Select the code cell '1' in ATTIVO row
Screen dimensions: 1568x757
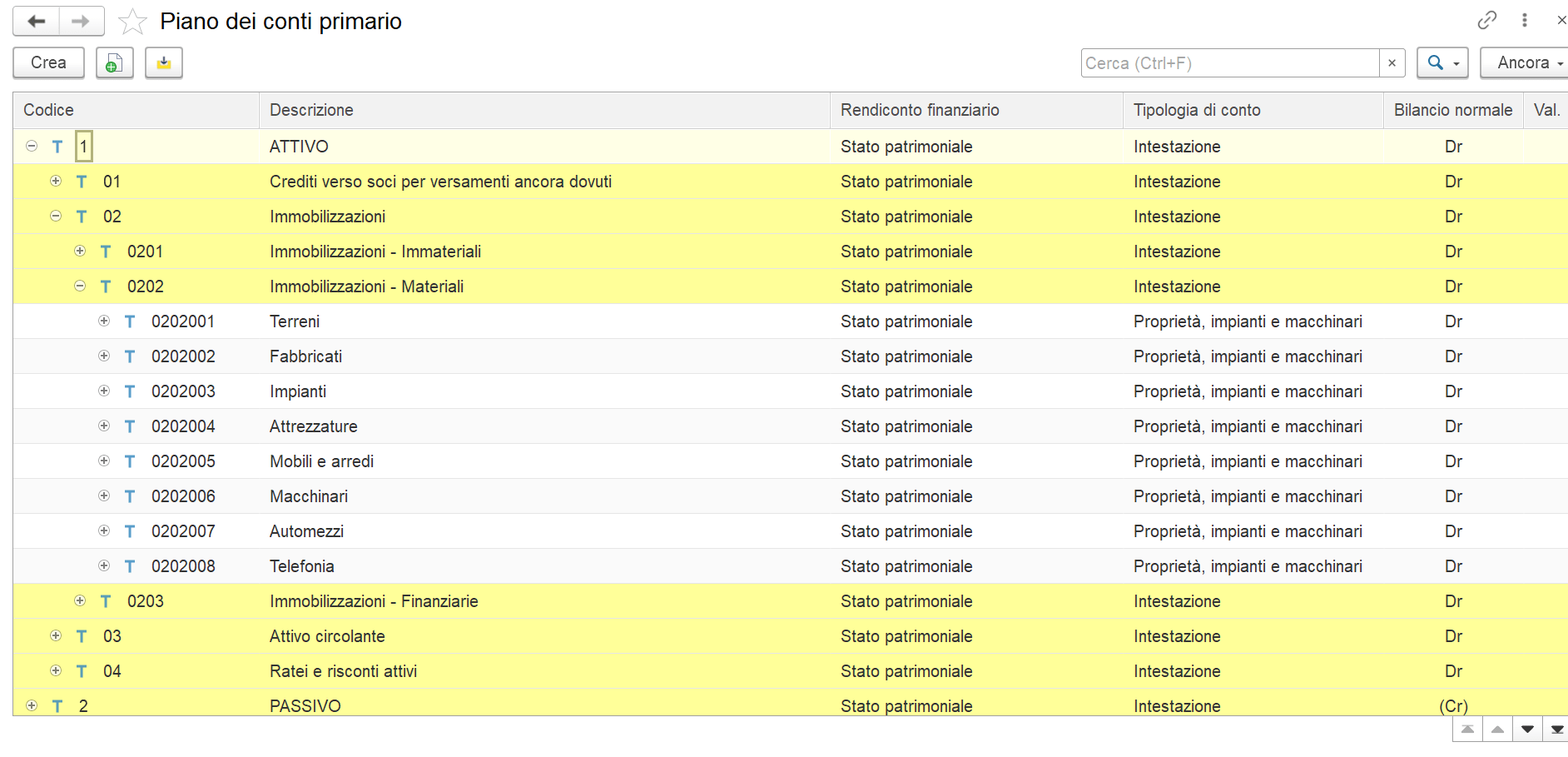(83, 147)
